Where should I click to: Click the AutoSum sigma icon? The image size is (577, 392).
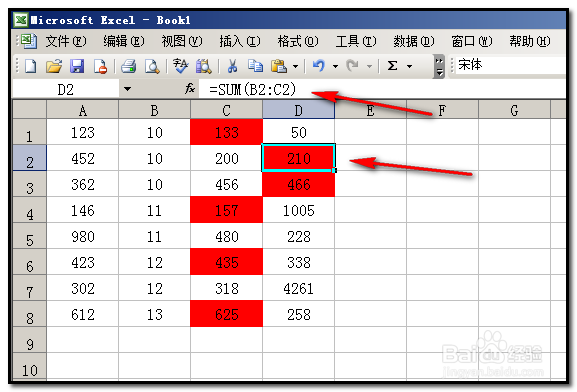tap(393, 66)
